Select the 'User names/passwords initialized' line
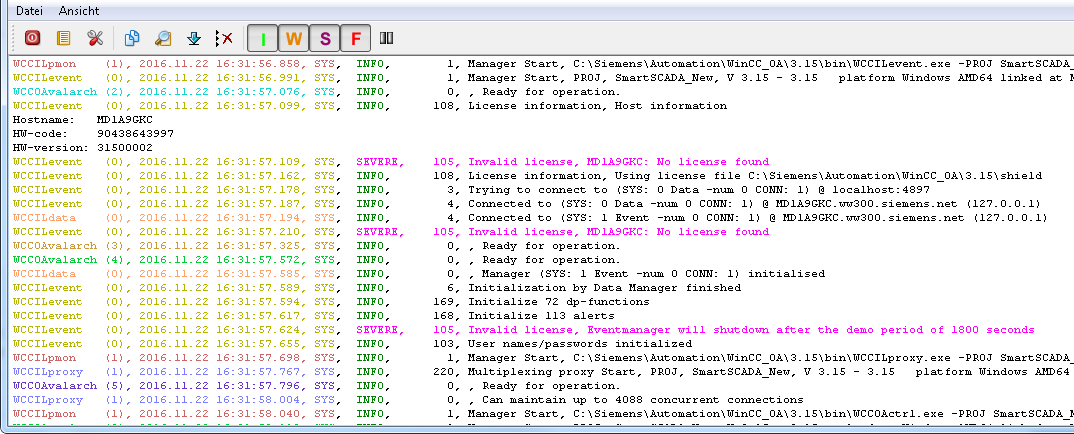Screen dimensions: 1074x434 point(579,343)
